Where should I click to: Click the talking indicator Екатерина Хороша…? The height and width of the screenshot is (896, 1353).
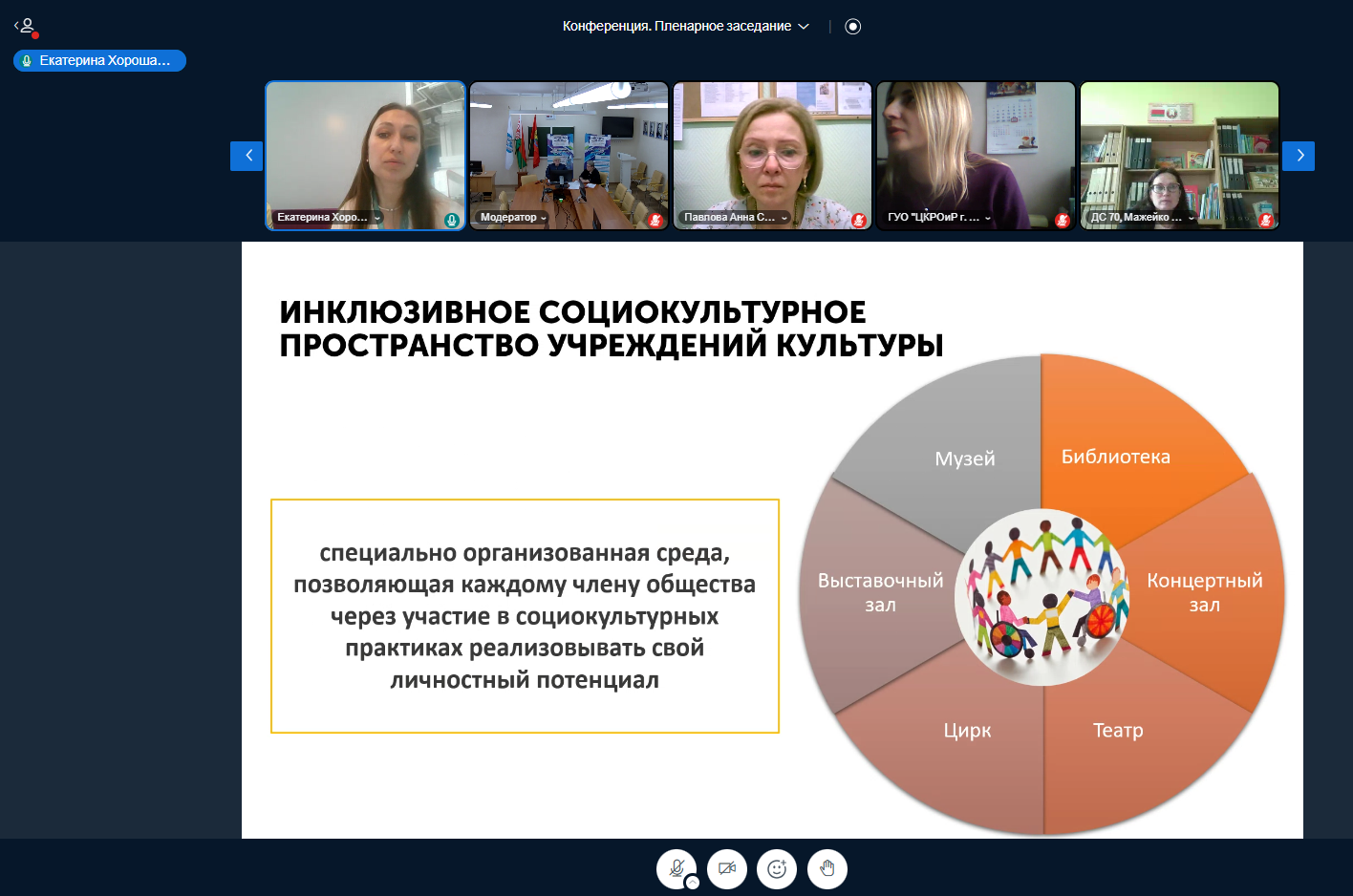click(x=99, y=60)
